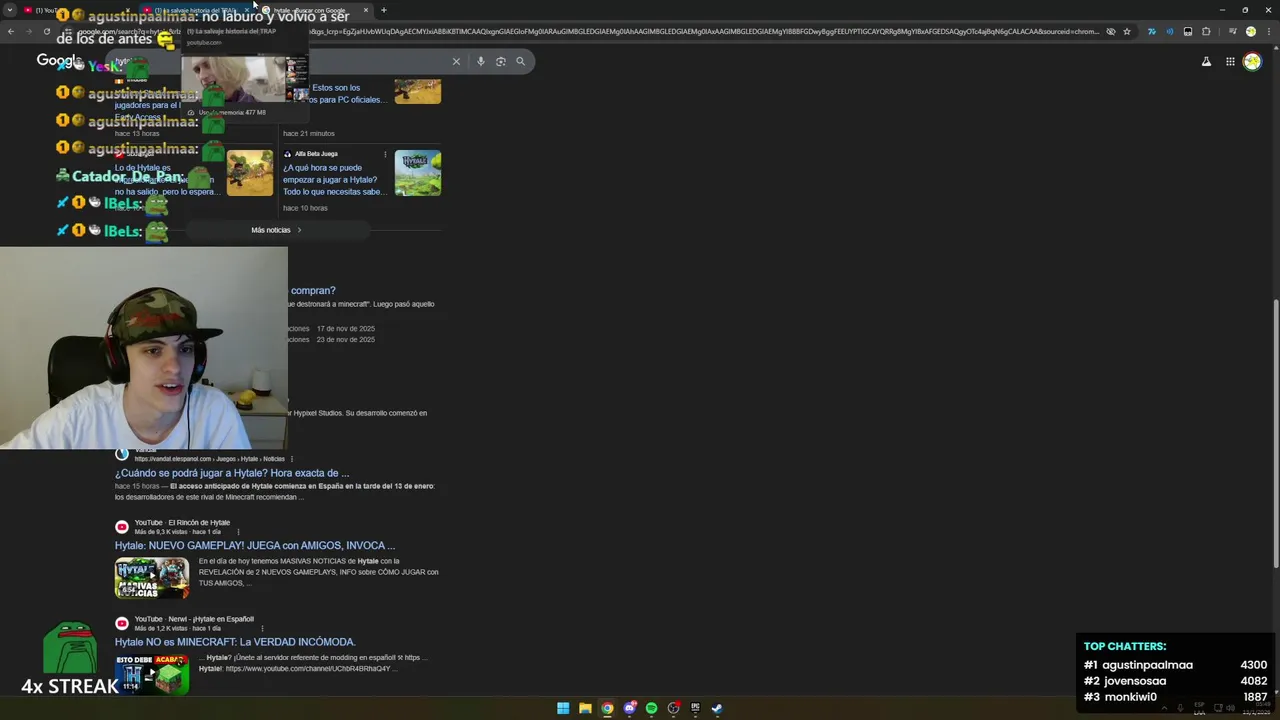The image size is (1280, 720).
Task: Bookmark this page with star icon
Action: pos(1127,31)
